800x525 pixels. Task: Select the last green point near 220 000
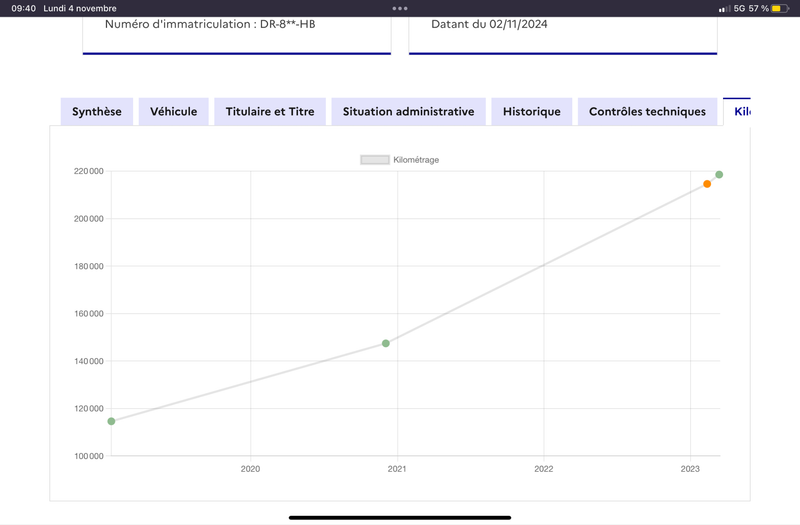[x=719, y=174]
